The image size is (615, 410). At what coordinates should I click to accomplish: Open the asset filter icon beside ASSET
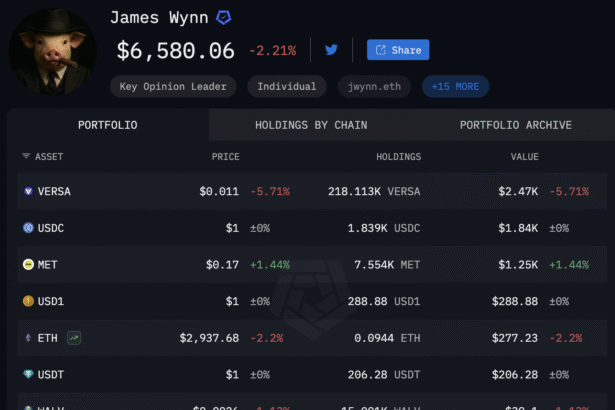pos(26,157)
